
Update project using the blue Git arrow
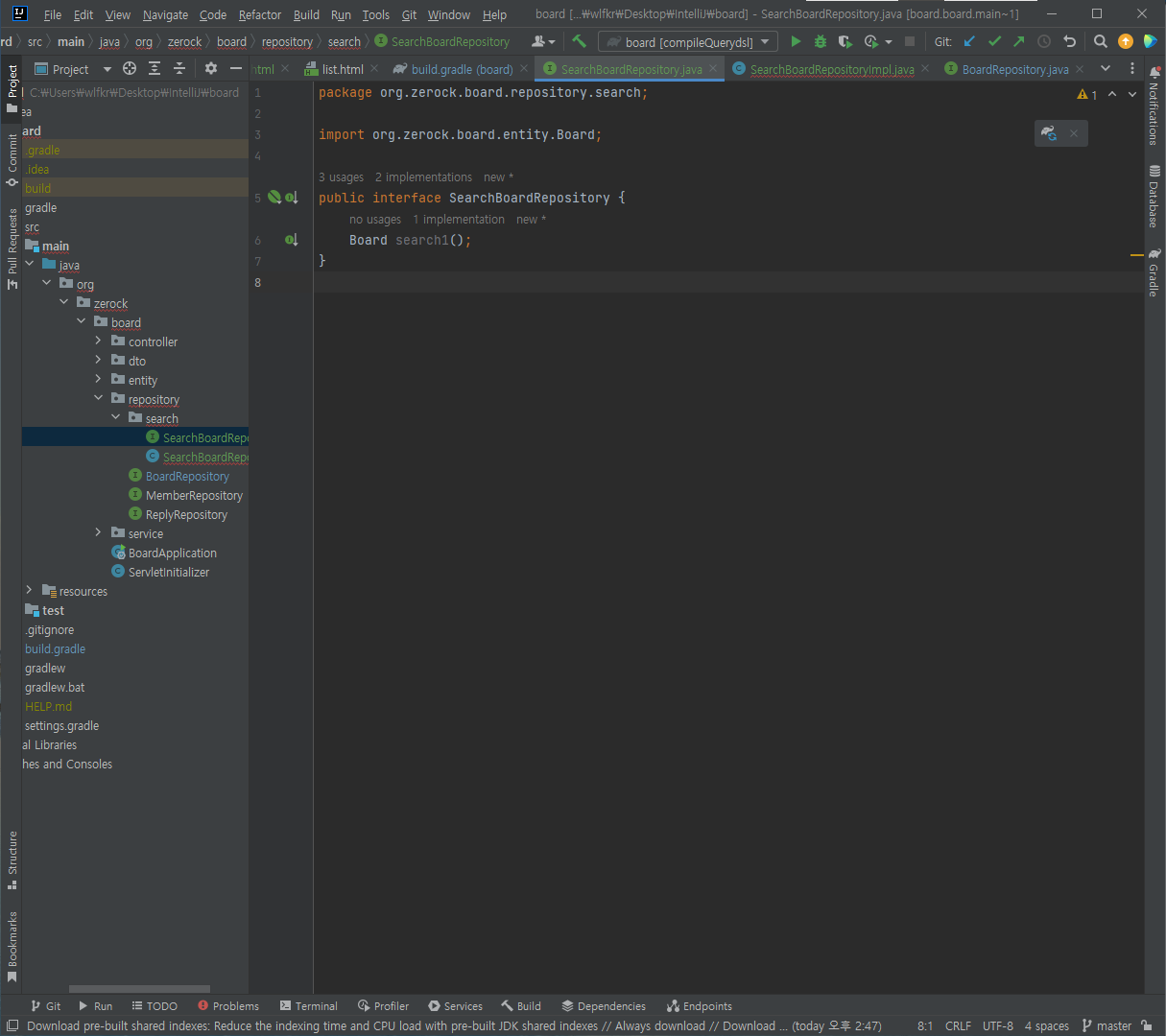tap(969, 41)
